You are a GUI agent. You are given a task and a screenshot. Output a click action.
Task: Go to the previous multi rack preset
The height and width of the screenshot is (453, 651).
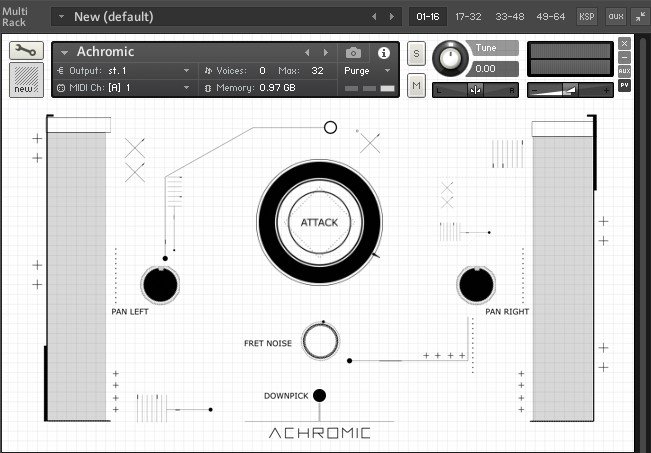pos(374,17)
